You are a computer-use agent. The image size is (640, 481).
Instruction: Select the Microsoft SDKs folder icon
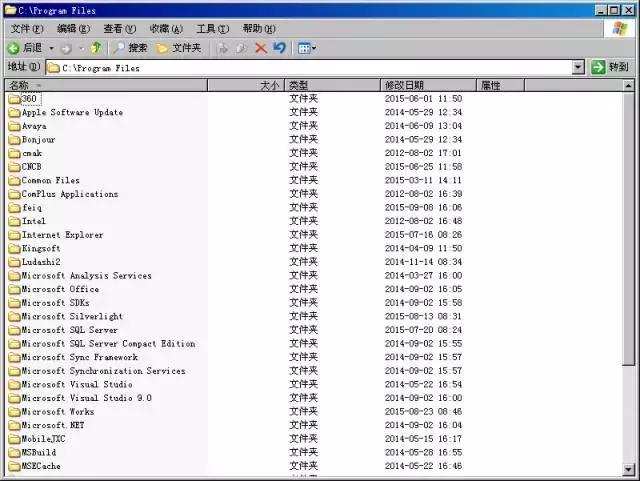(x=14, y=303)
